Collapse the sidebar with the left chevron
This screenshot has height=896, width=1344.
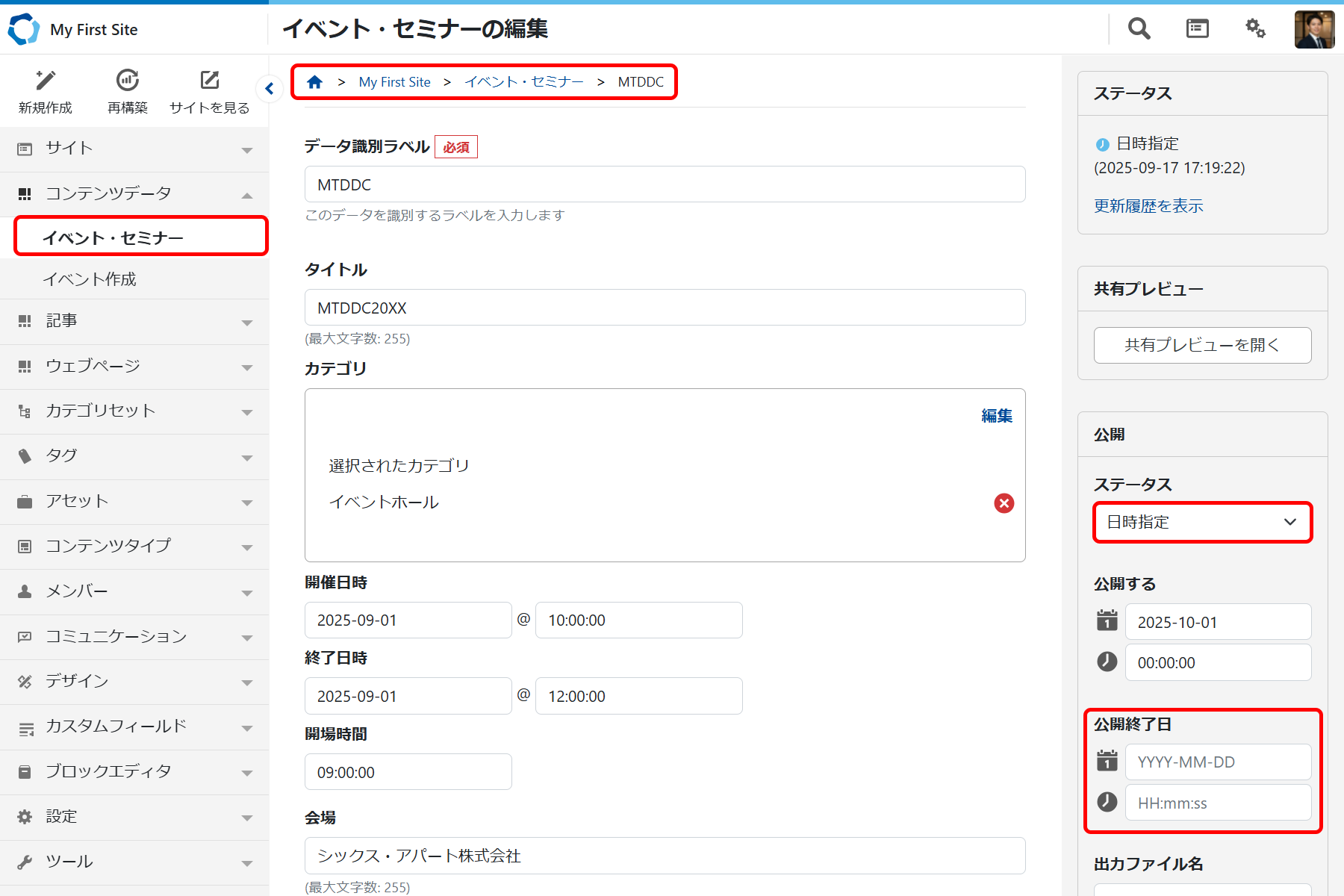(269, 88)
